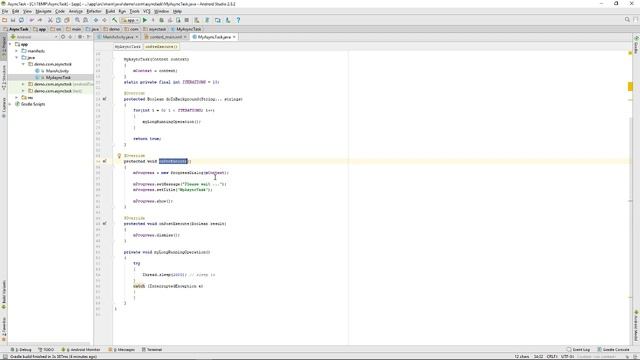Click the Paste toolbar icon
This screenshot has height=360, width=640.
[x=67, y=20]
